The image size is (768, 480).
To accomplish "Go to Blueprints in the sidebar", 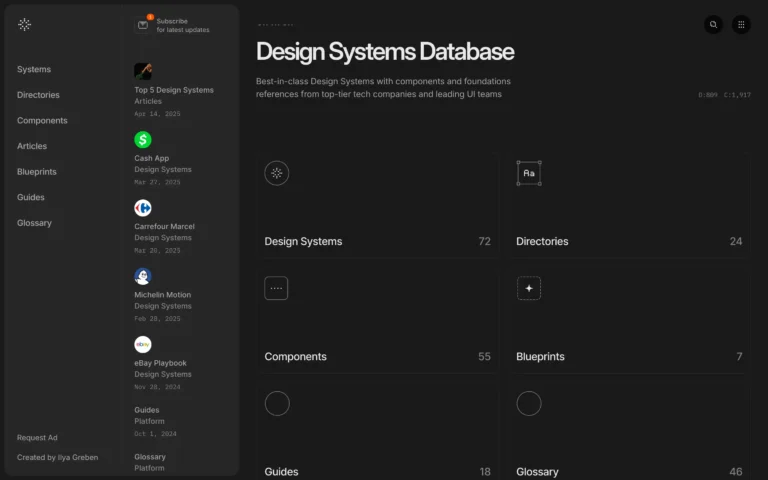I will tap(37, 171).
